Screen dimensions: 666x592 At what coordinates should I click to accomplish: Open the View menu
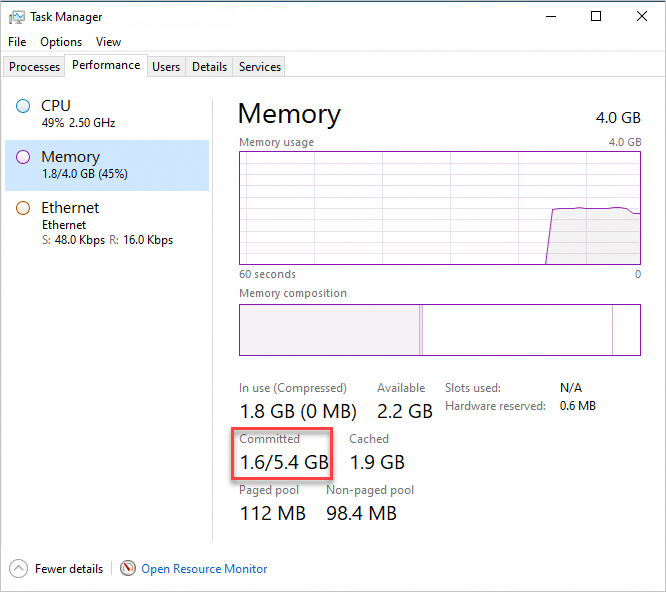pos(108,42)
